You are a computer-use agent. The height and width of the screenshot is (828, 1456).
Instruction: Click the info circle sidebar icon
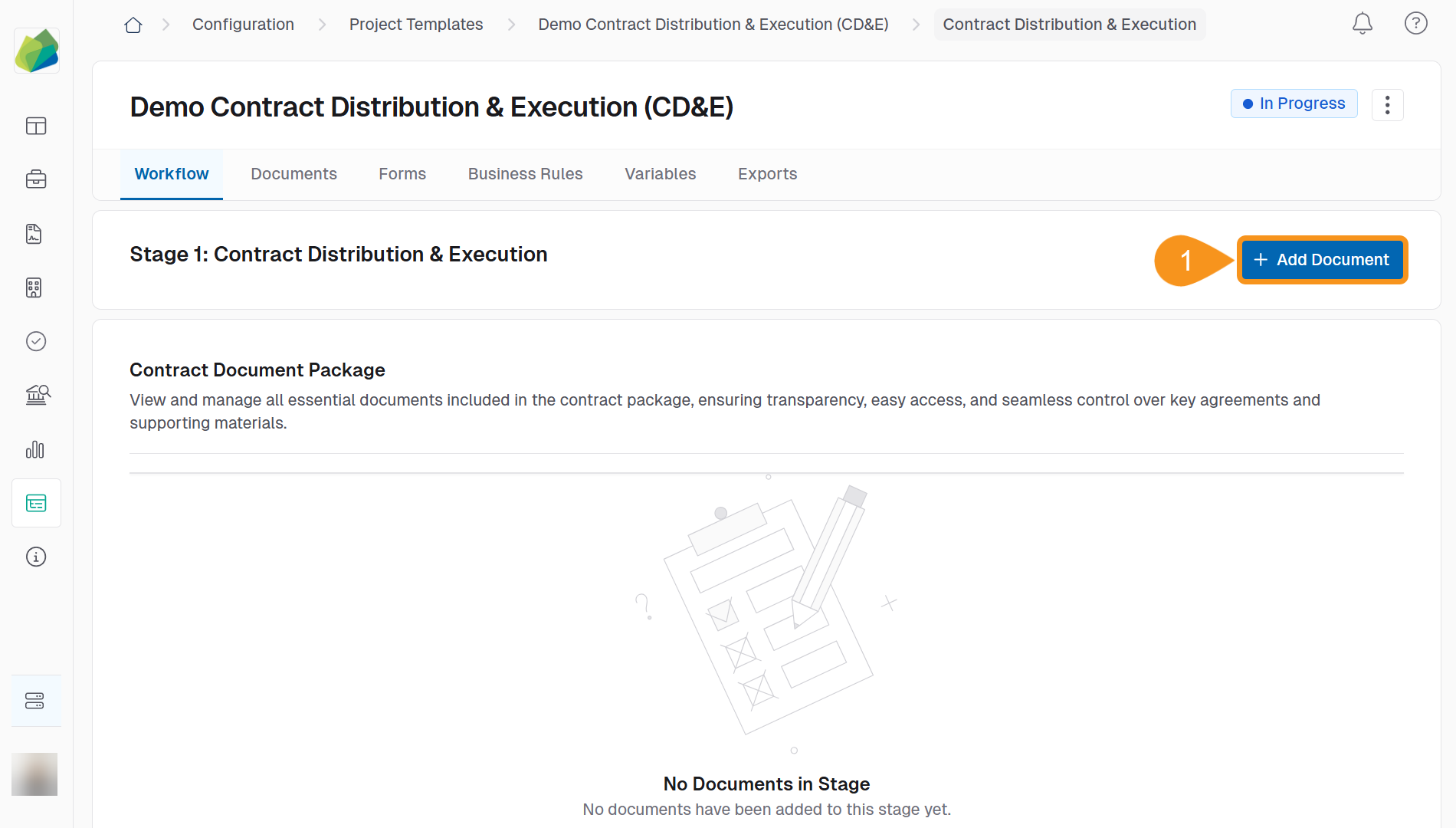point(36,557)
